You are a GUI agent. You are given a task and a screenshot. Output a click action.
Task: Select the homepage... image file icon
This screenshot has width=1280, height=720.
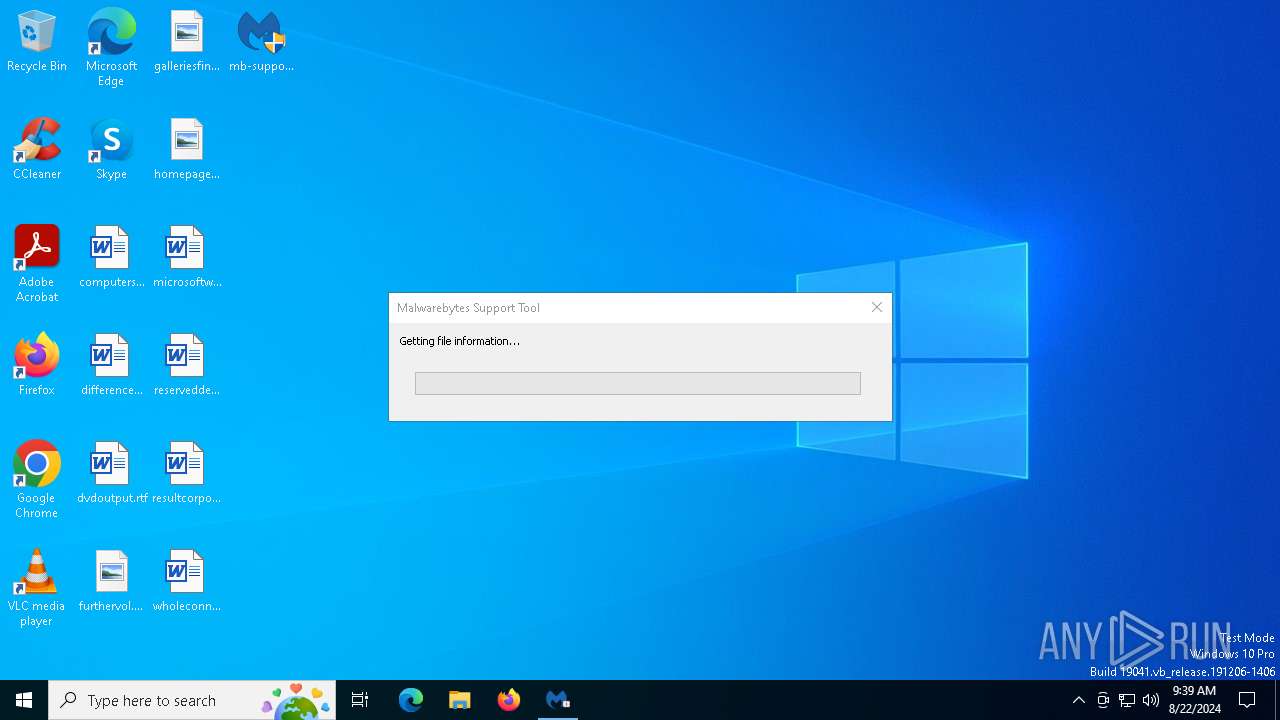tap(187, 150)
